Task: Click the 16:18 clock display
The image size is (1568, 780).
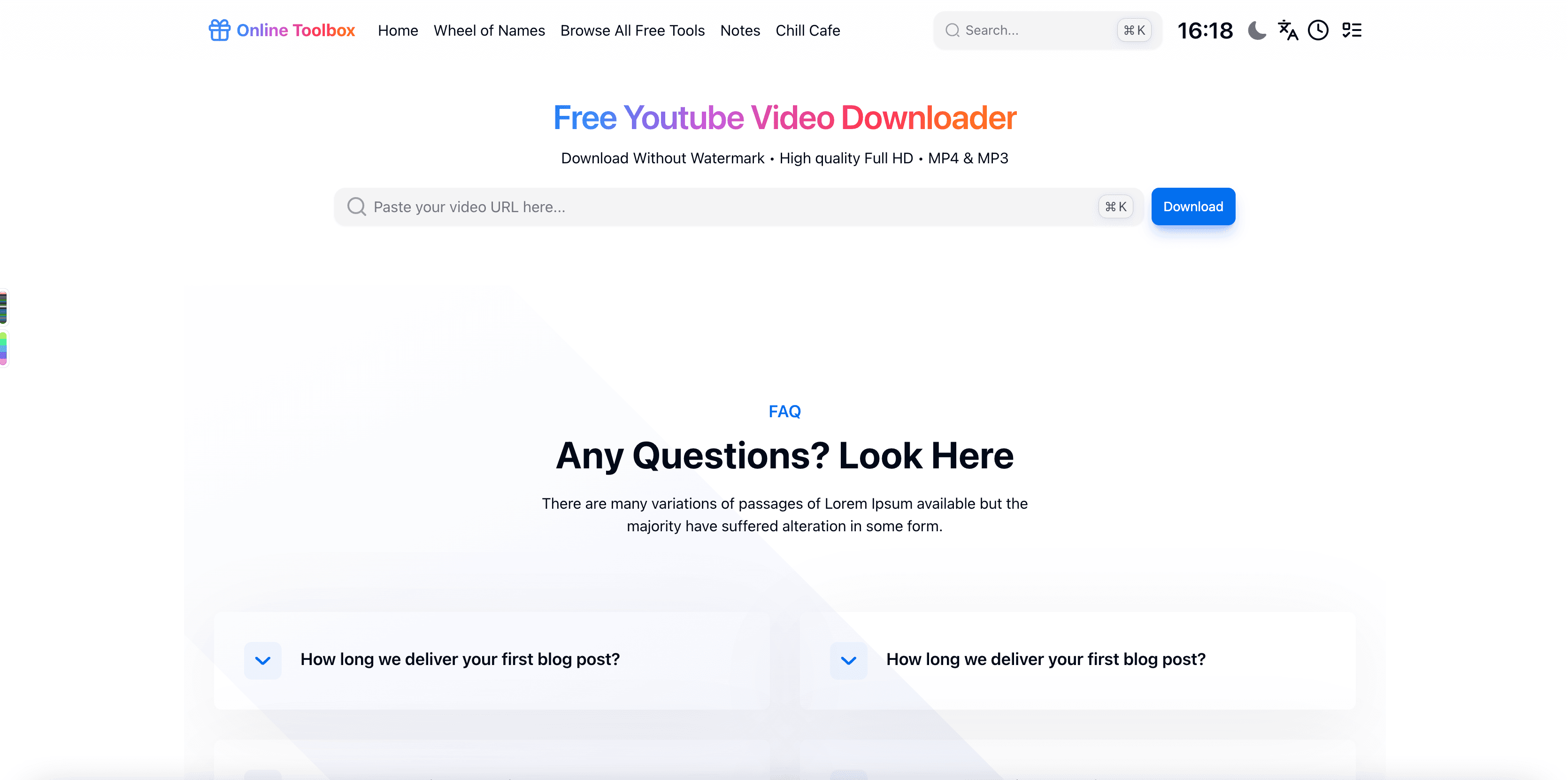Action: (x=1205, y=31)
